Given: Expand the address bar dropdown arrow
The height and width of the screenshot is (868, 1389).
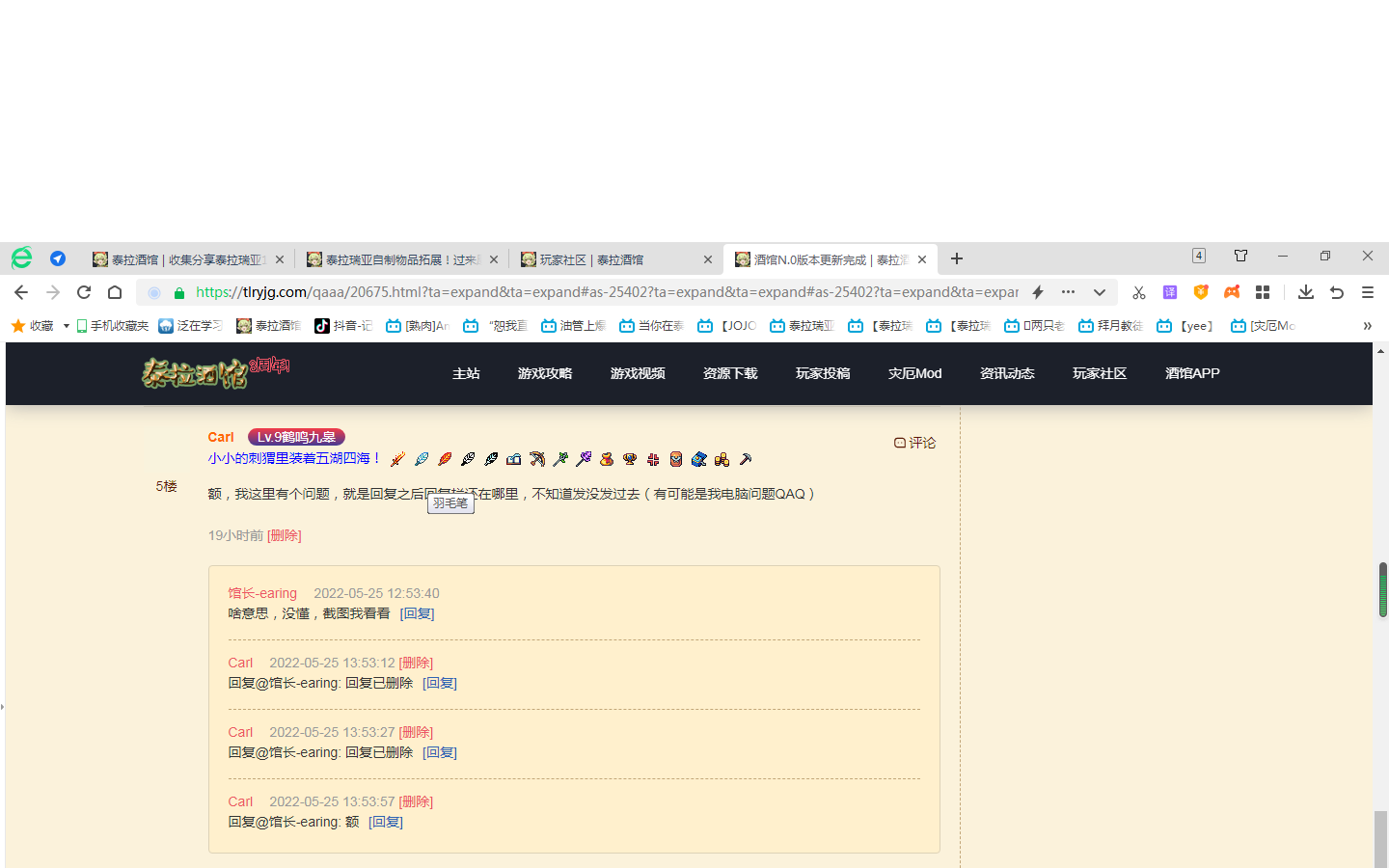Looking at the screenshot, I should point(1099,292).
